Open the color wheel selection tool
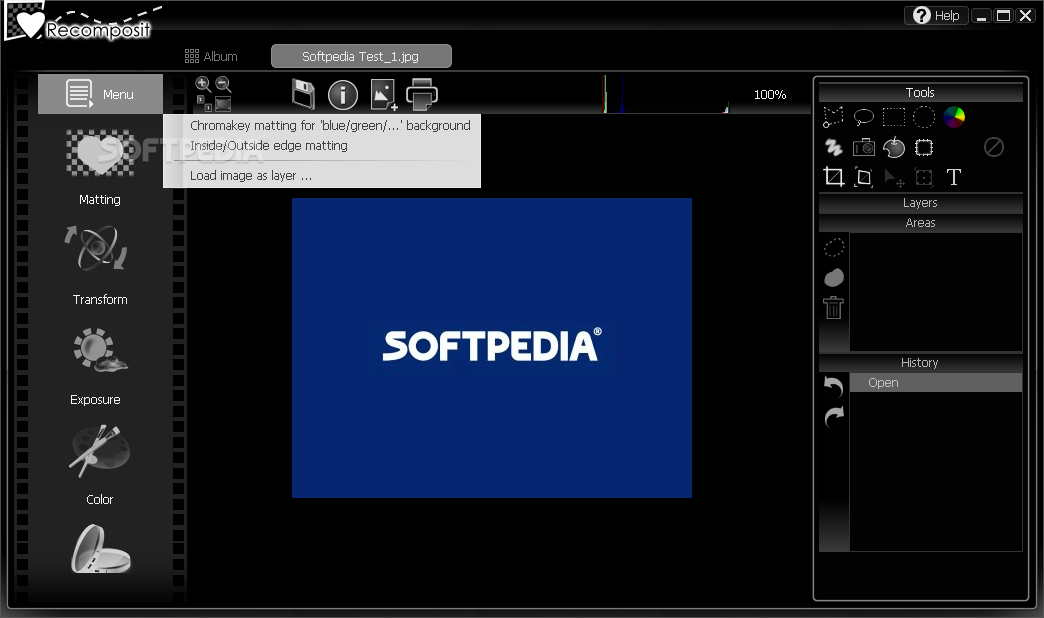Viewport: 1044px width, 618px height. pyautogui.click(x=954, y=117)
